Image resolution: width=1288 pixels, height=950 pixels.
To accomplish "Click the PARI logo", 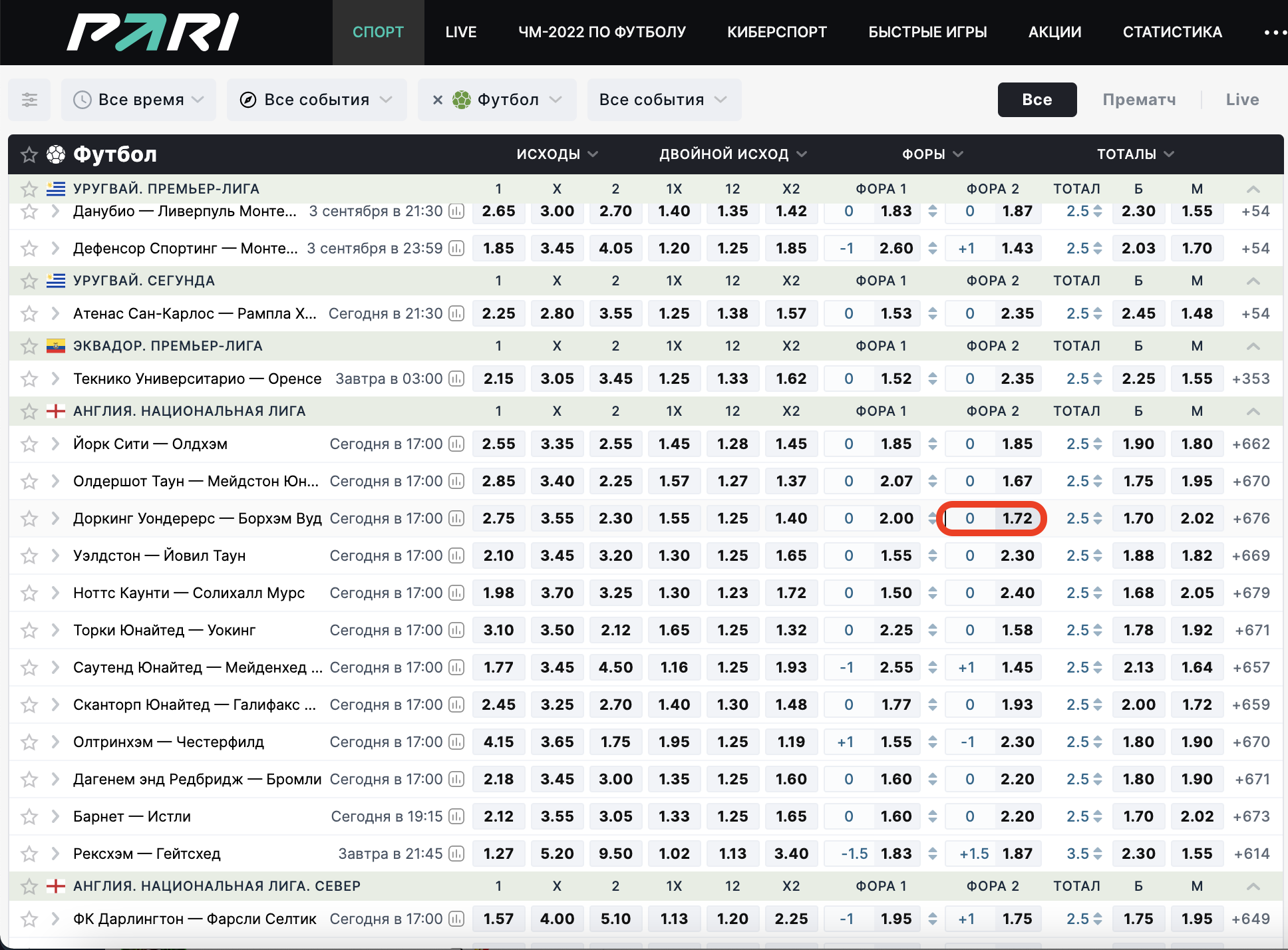I will tap(152, 32).
